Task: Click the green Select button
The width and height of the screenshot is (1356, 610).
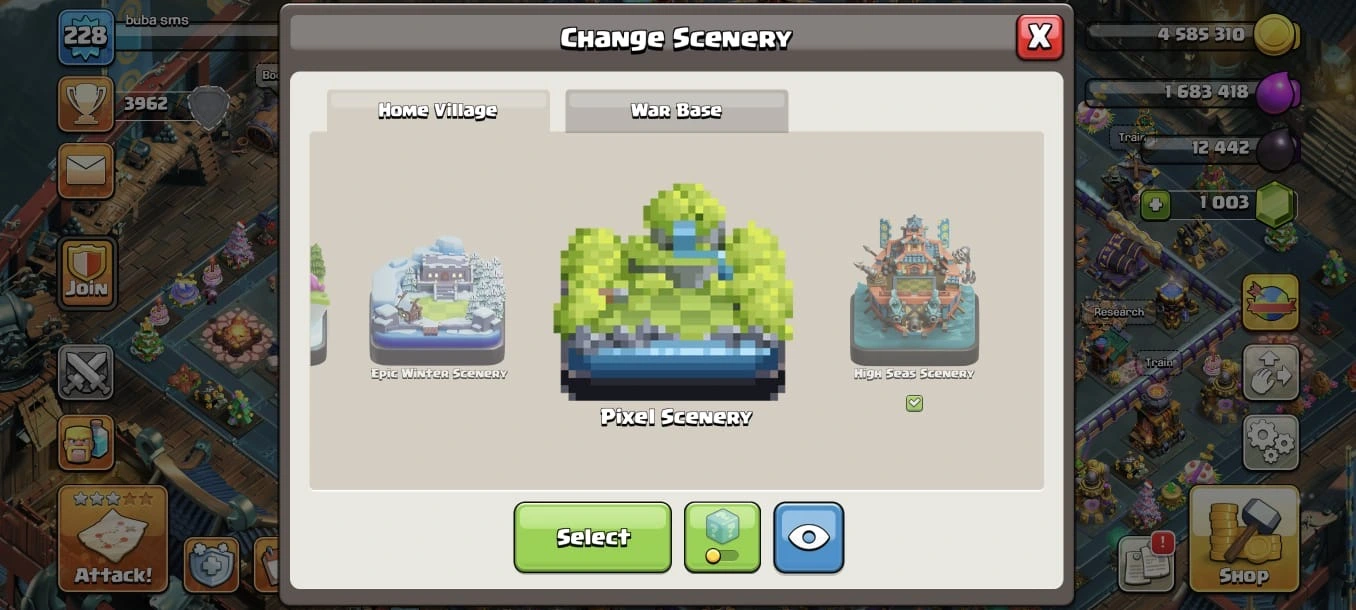Action: pyautogui.click(x=593, y=537)
